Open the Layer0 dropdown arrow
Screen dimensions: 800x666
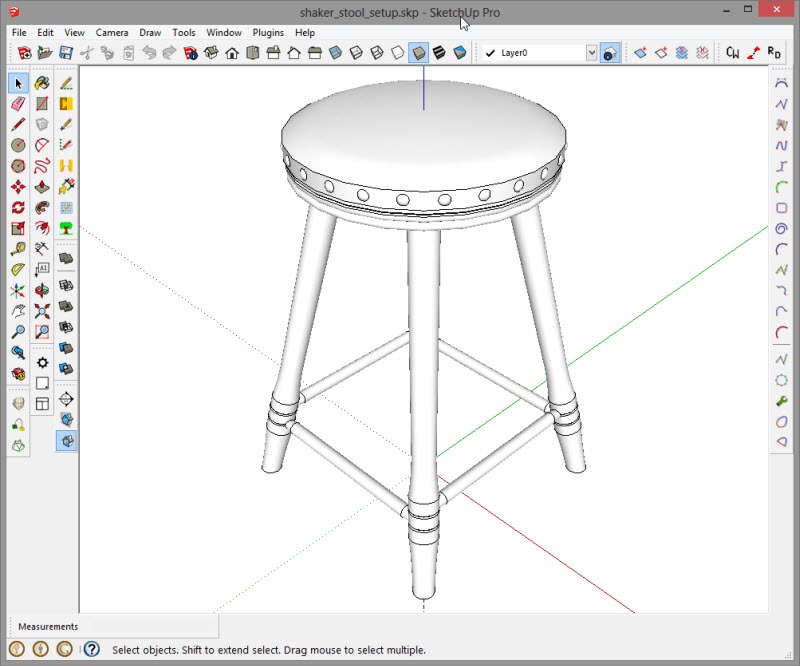[x=591, y=53]
